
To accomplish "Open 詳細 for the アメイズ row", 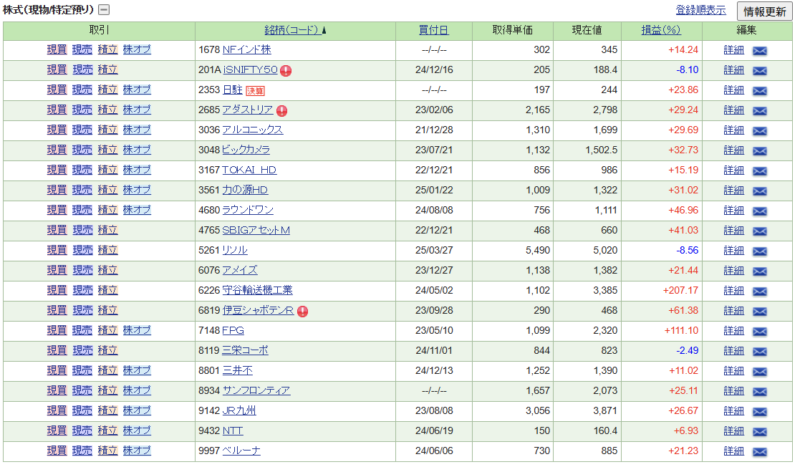I will [734, 271].
